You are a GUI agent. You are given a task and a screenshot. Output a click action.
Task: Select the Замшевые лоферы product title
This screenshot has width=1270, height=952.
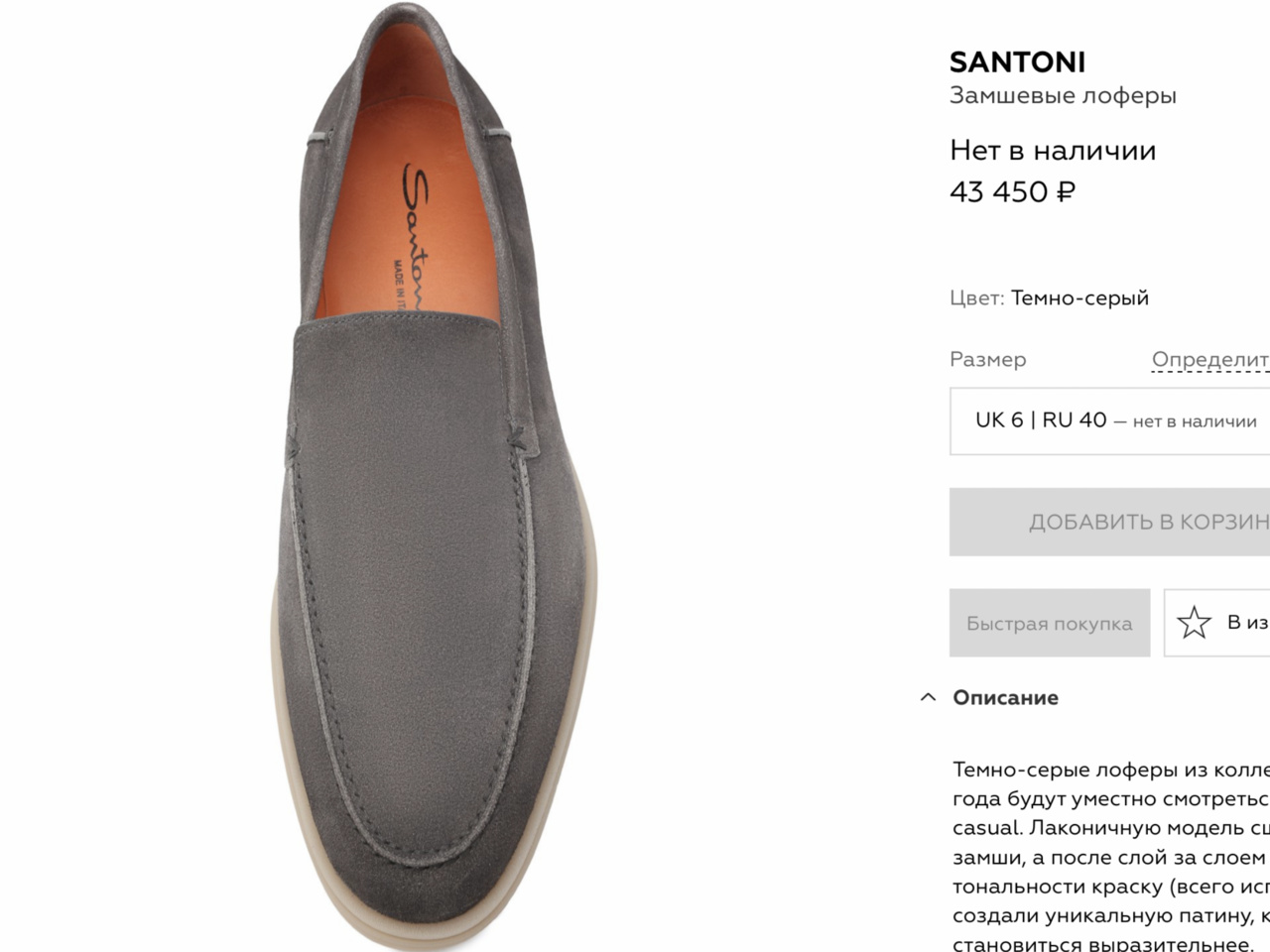click(x=1063, y=95)
